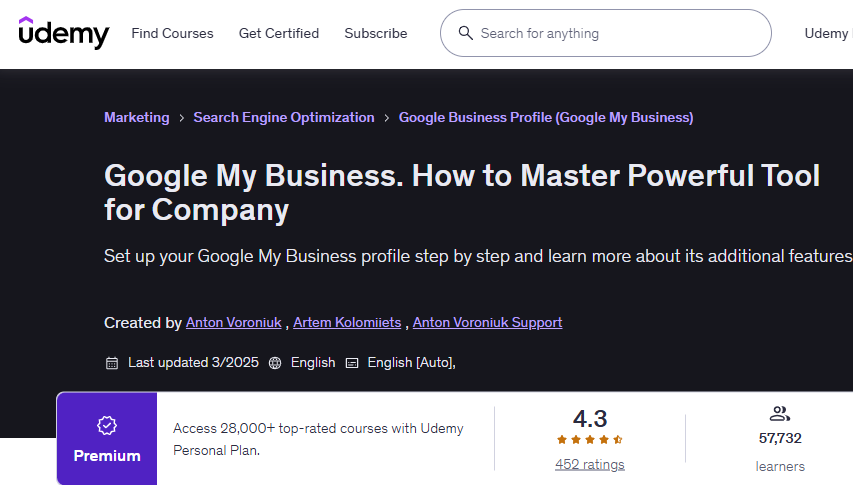Click the search magnifier icon
This screenshot has height=485, width=853.
tap(465, 33)
